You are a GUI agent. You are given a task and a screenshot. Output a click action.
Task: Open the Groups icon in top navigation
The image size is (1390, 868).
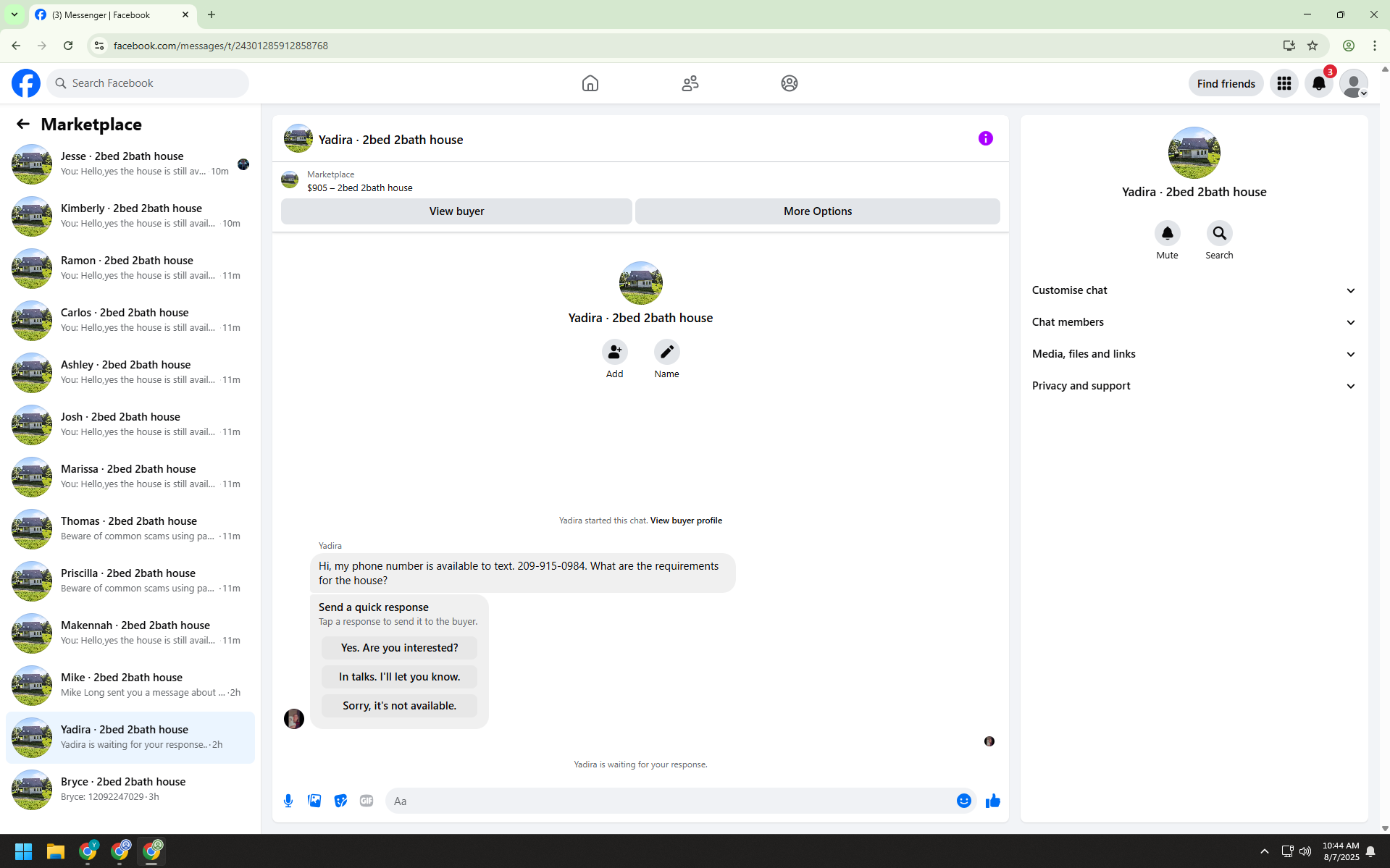tap(790, 83)
